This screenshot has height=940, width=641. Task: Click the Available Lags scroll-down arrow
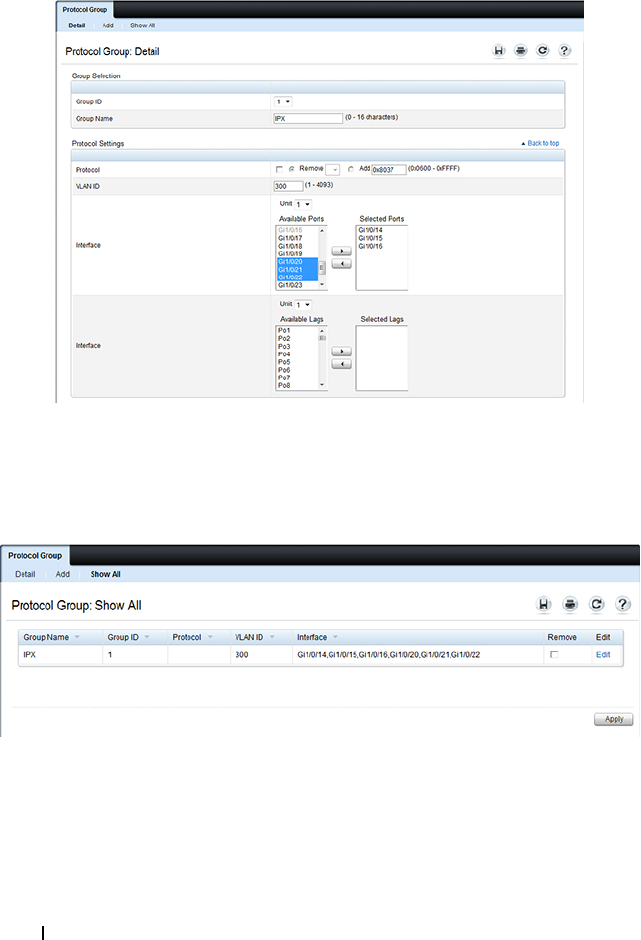[322, 385]
